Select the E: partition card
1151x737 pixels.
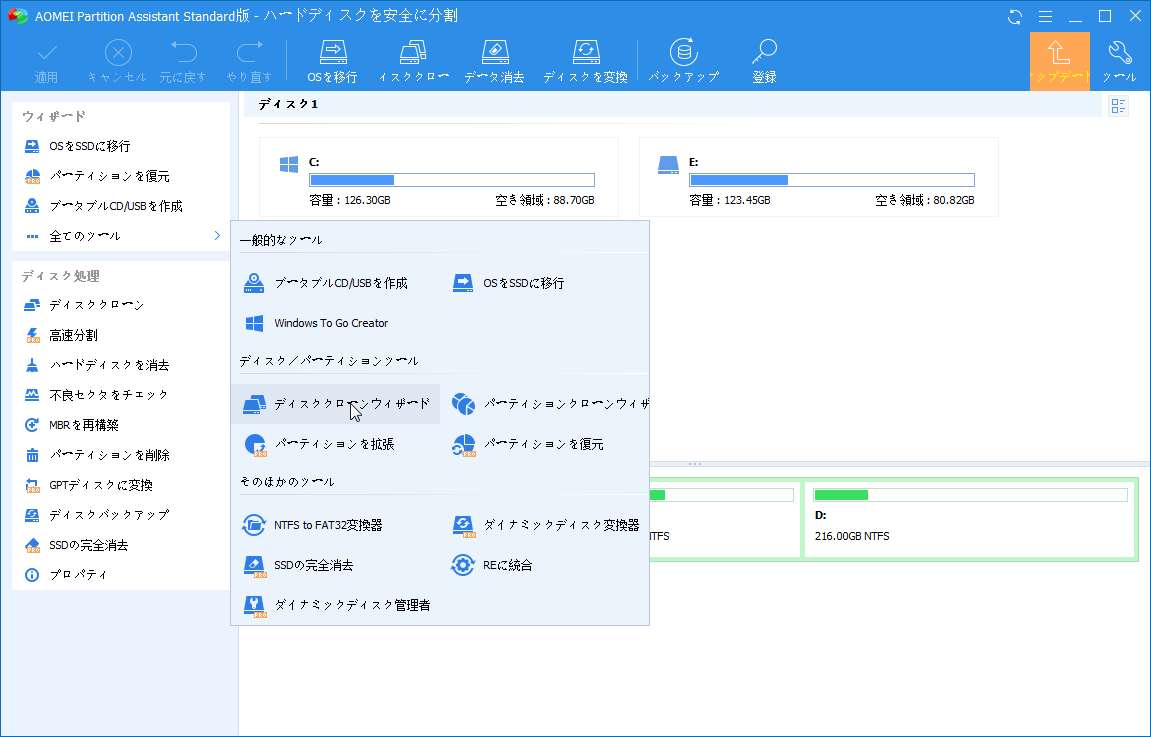click(818, 177)
